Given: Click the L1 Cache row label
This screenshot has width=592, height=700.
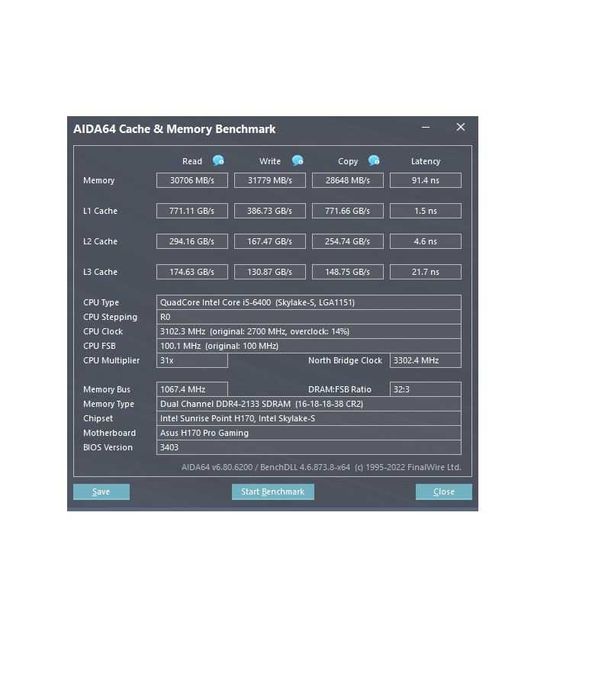Looking at the screenshot, I should 100,211.
